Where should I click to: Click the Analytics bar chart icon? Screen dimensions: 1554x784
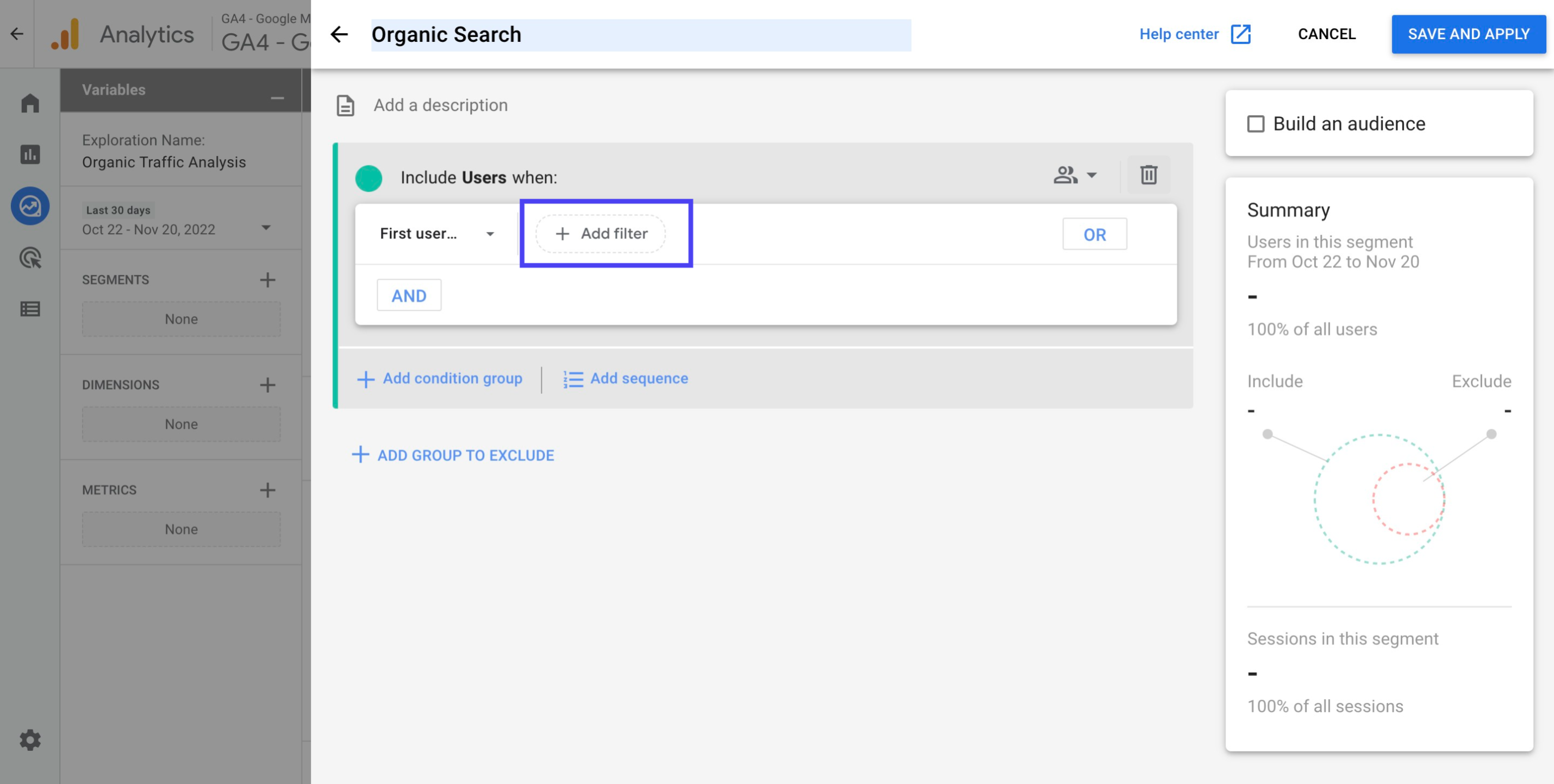tap(29, 154)
